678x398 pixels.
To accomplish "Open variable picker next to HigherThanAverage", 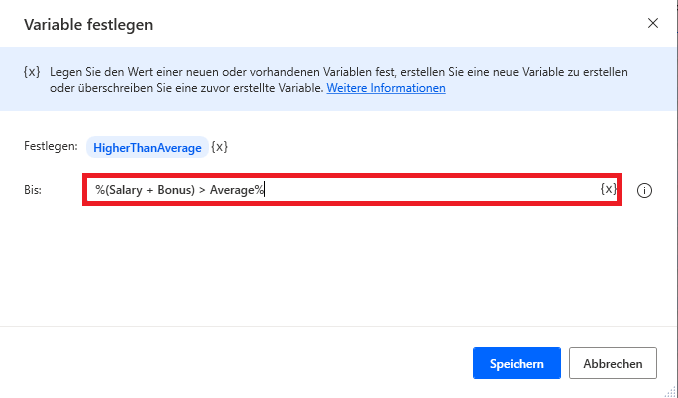I will [x=219, y=147].
